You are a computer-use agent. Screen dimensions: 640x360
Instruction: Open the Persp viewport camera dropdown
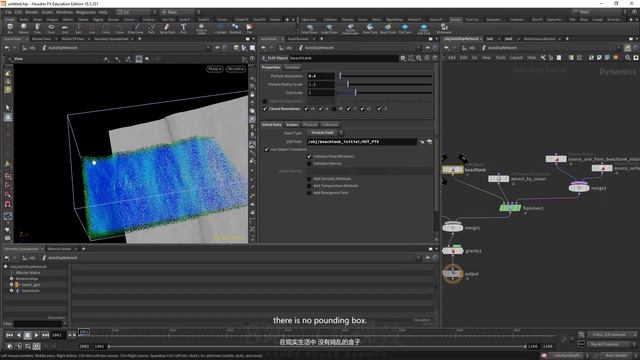pyautogui.click(x=214, y=69)
